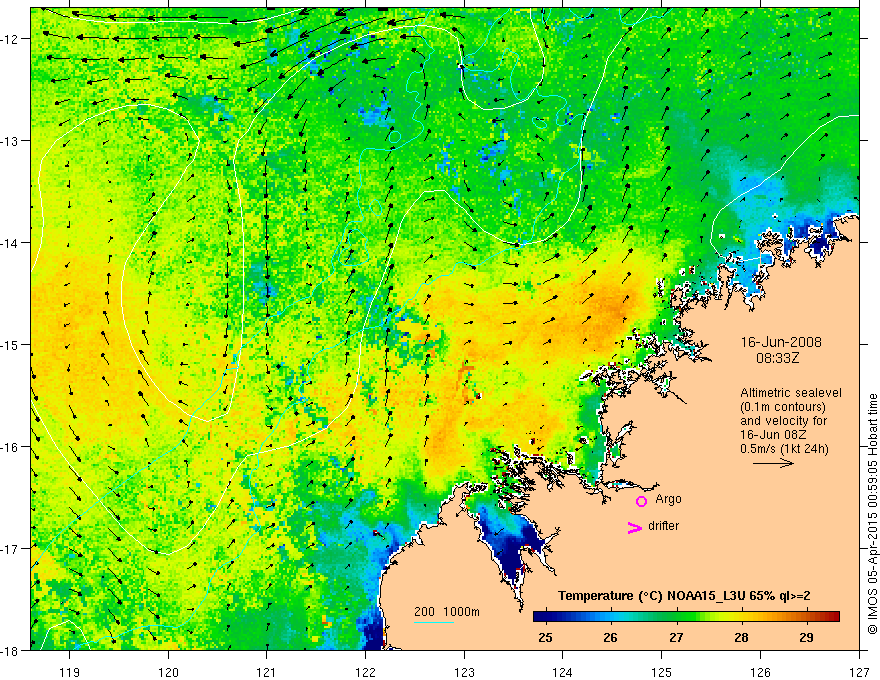This screenshot has height=680, width=880.
Task: Click the latitude axis label '-18'
Action: coord(10,650)
